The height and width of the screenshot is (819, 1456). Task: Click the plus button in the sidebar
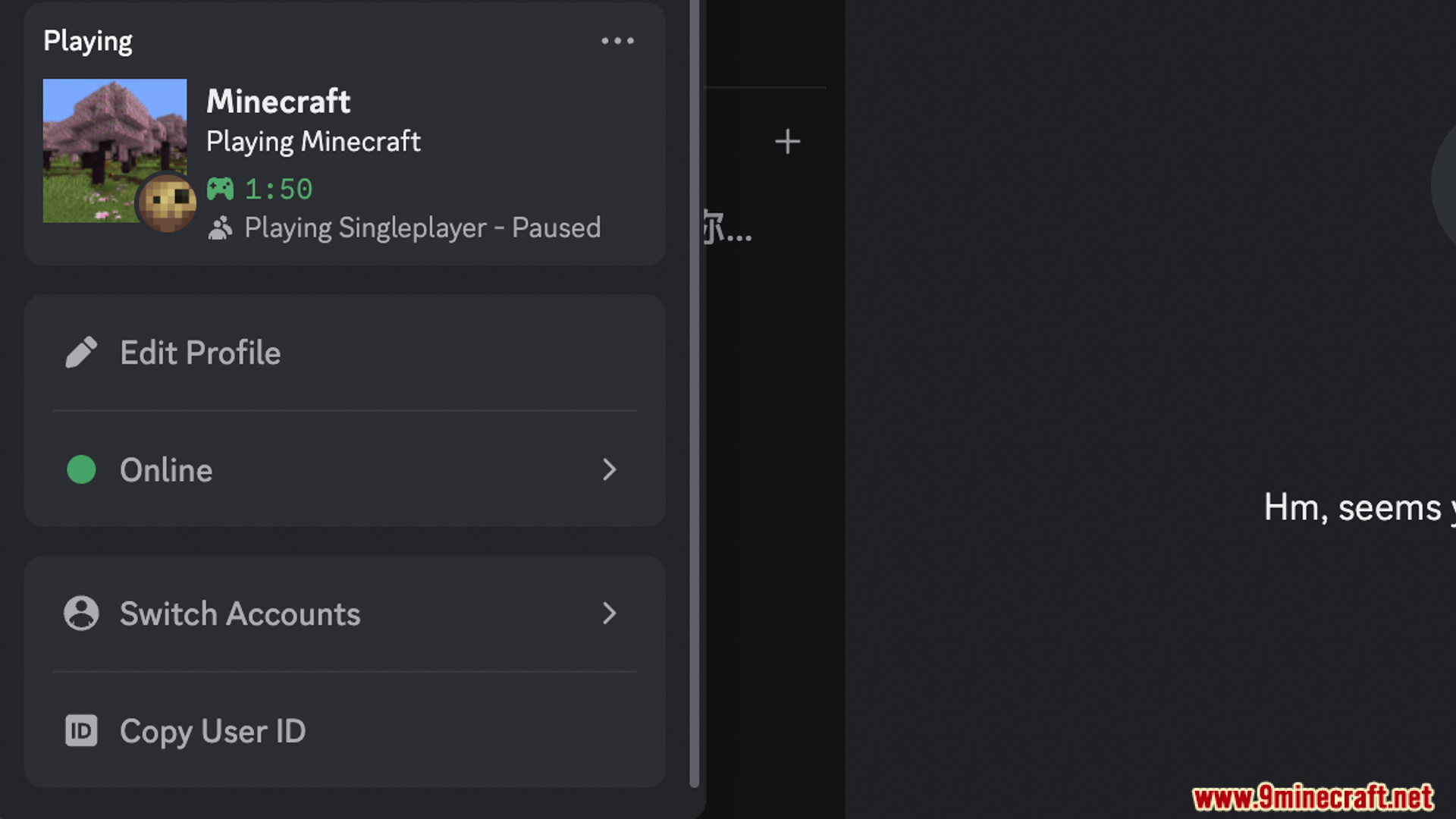tap(787, 142)
